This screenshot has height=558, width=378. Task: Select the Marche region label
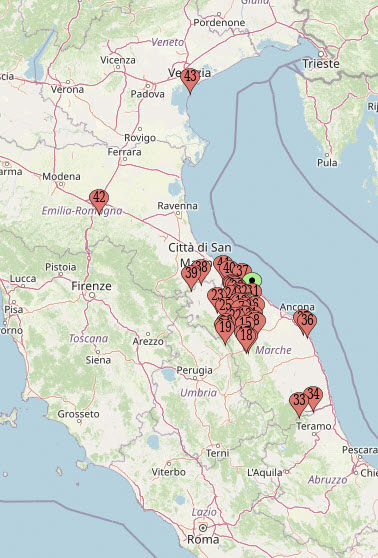coord(273,350)
